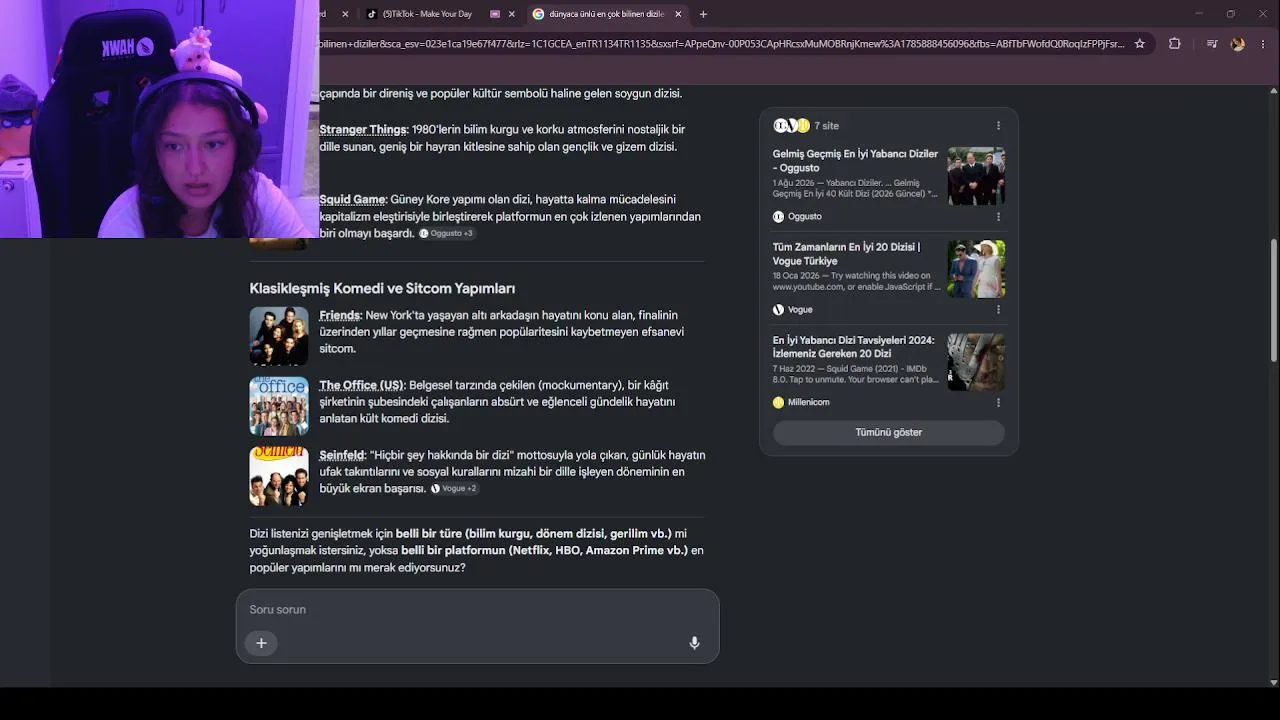Screen dimensions: 1280x720
Task: Open a new browser tab
Action: [703, 14]
